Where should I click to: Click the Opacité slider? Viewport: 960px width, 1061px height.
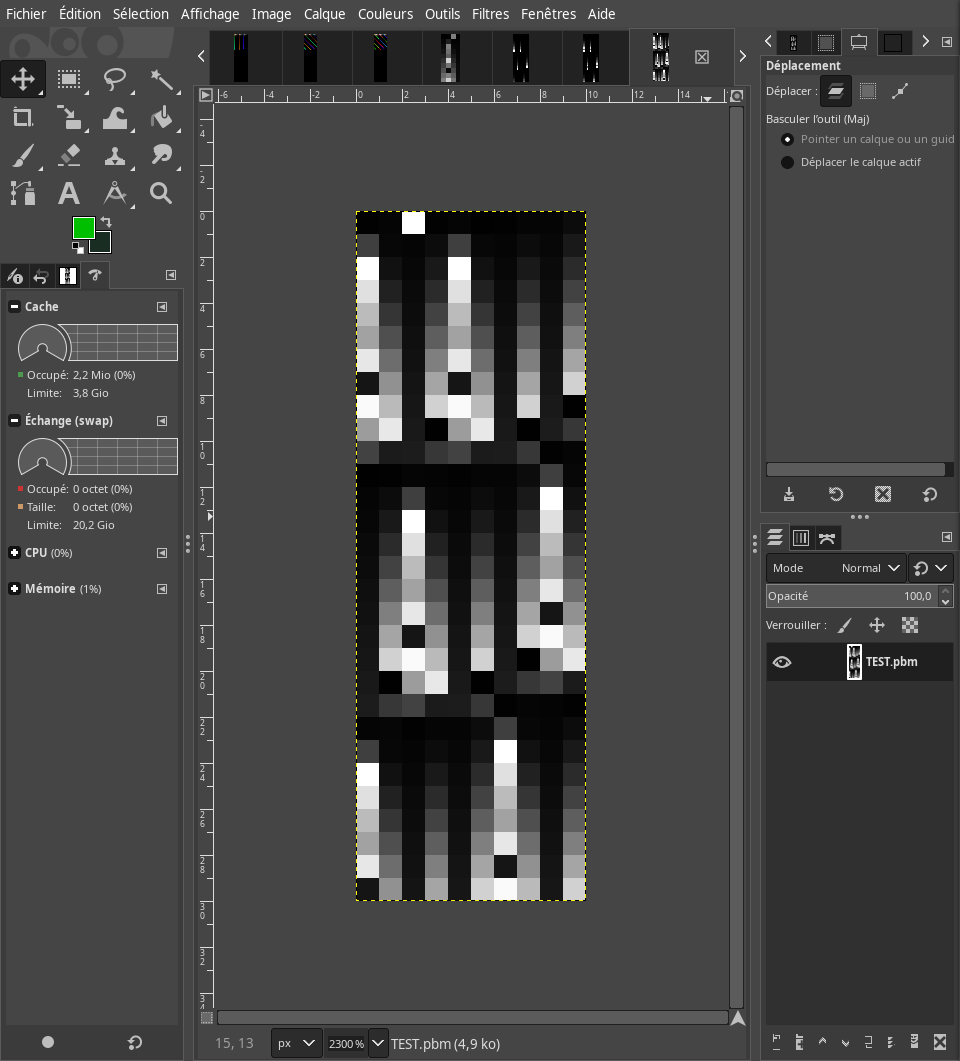click(x=850, y=596)
